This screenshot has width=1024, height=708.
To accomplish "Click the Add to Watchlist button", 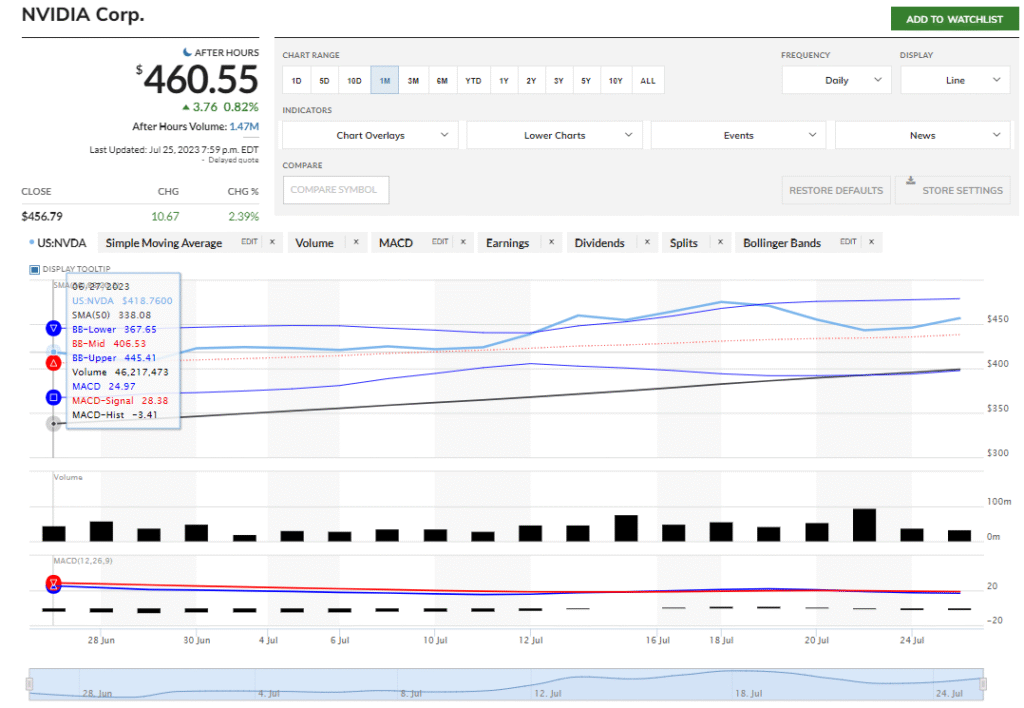I will [x=954, y=19].
